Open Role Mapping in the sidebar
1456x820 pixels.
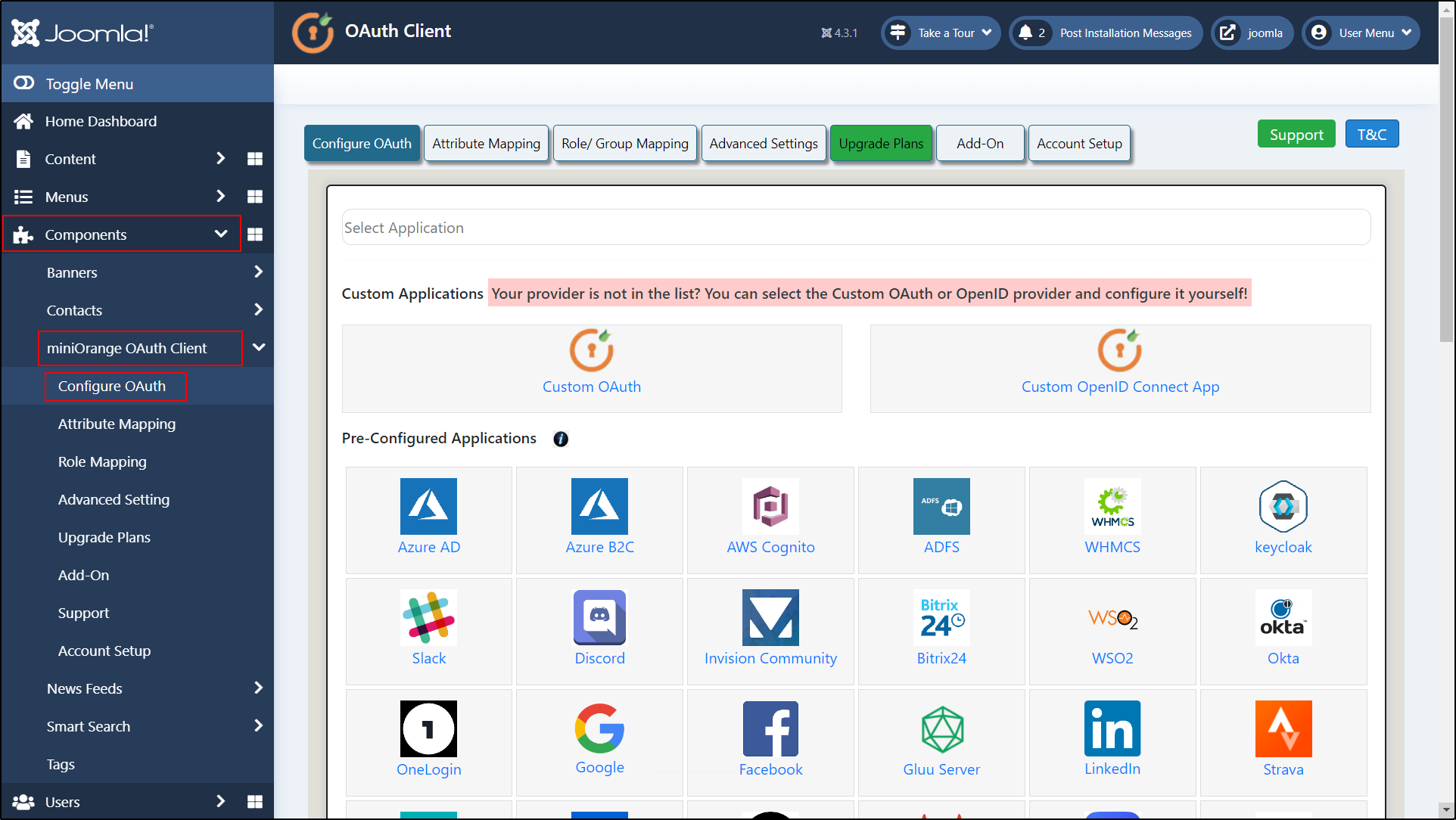(x=102, y=461)
